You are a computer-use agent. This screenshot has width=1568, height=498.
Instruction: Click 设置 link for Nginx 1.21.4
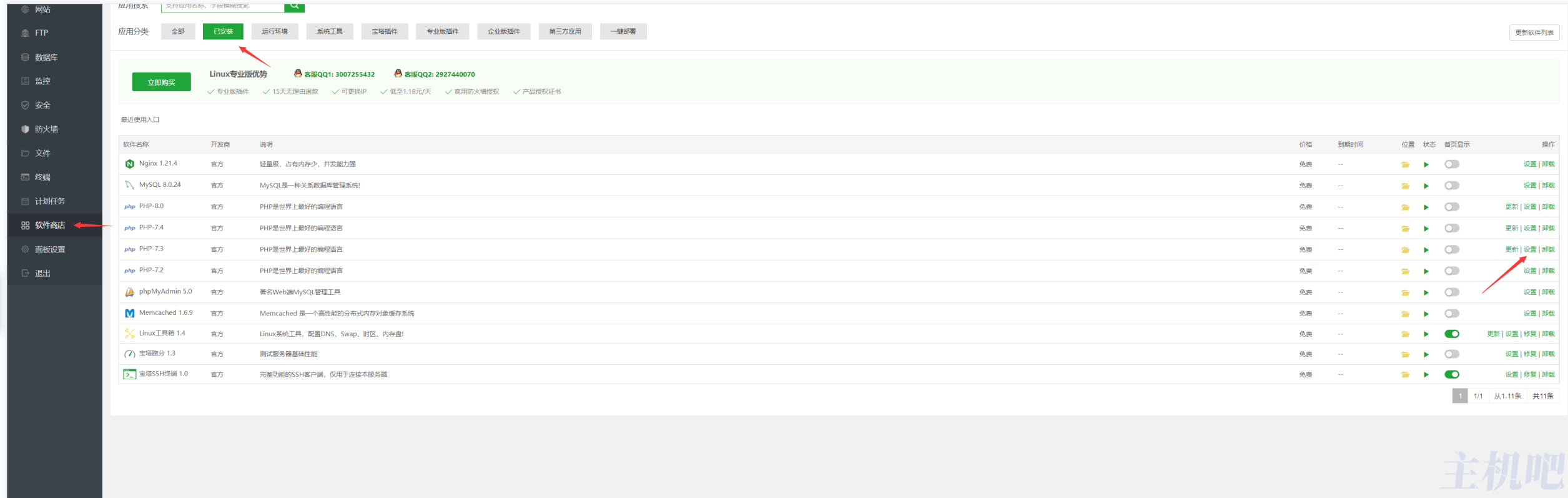click(1530, 164)
